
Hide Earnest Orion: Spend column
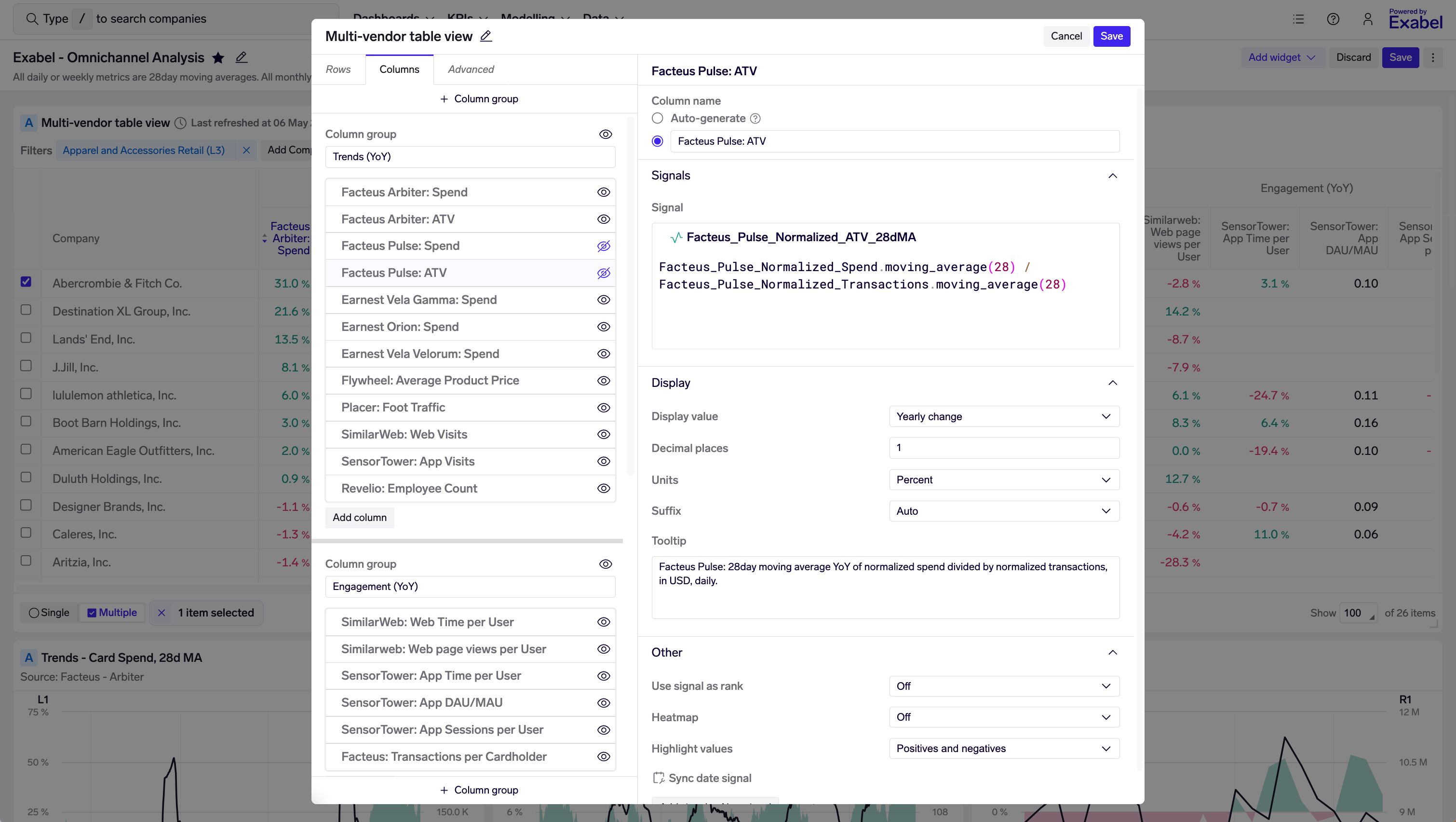point(604,327)
